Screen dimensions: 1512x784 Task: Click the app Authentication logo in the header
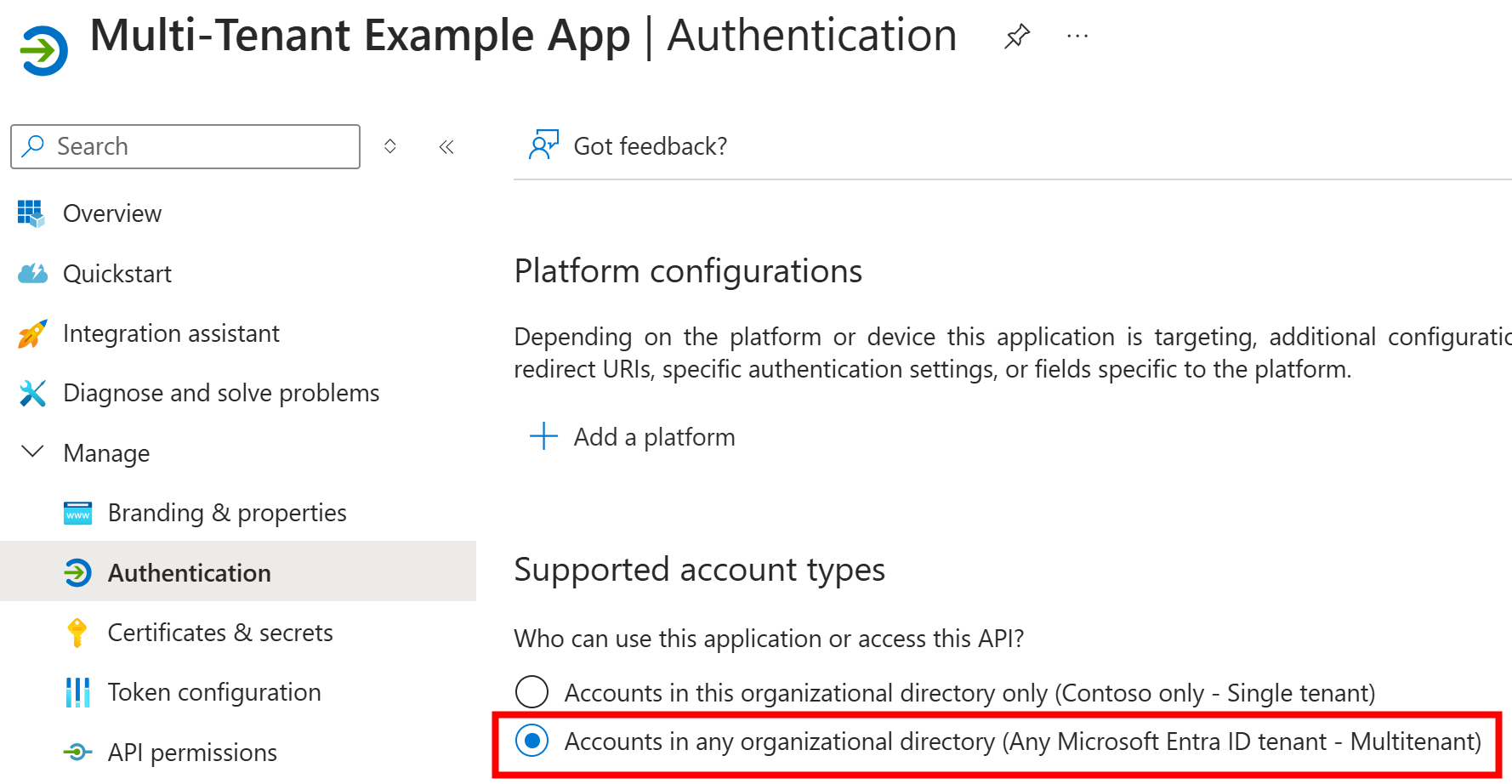coord(43,51)
